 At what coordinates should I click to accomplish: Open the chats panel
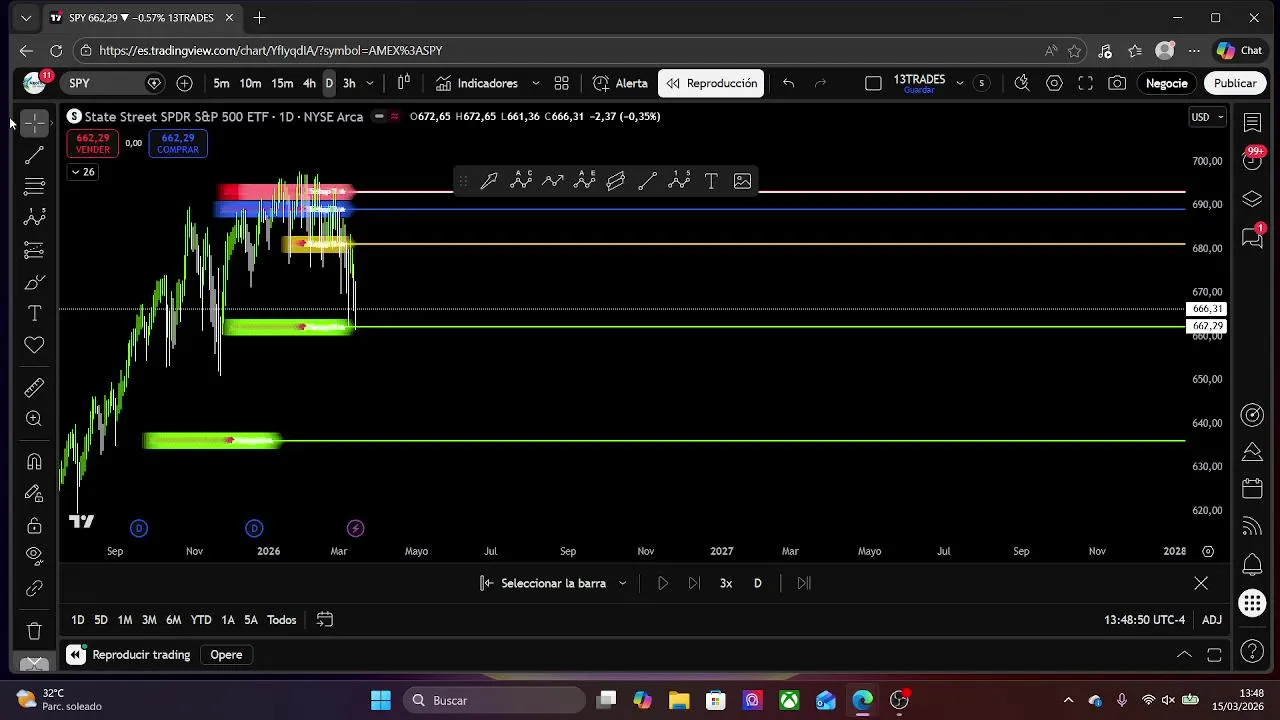click(x=1252, y=237)
